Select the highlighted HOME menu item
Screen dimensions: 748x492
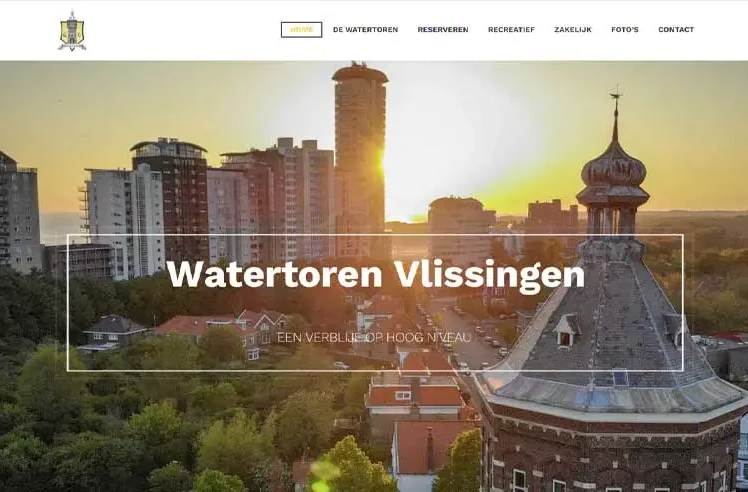coord(301,30)
